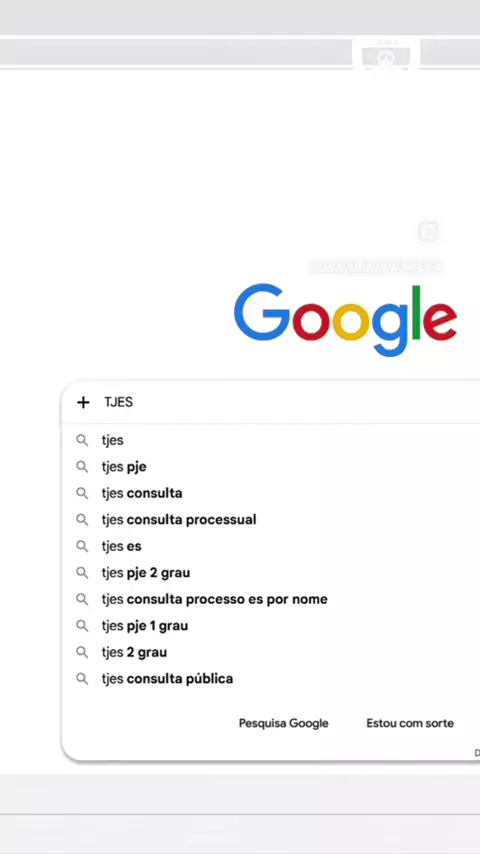Click magnifier icon beside 'tjes' suggestion

(x=82, y=440)
